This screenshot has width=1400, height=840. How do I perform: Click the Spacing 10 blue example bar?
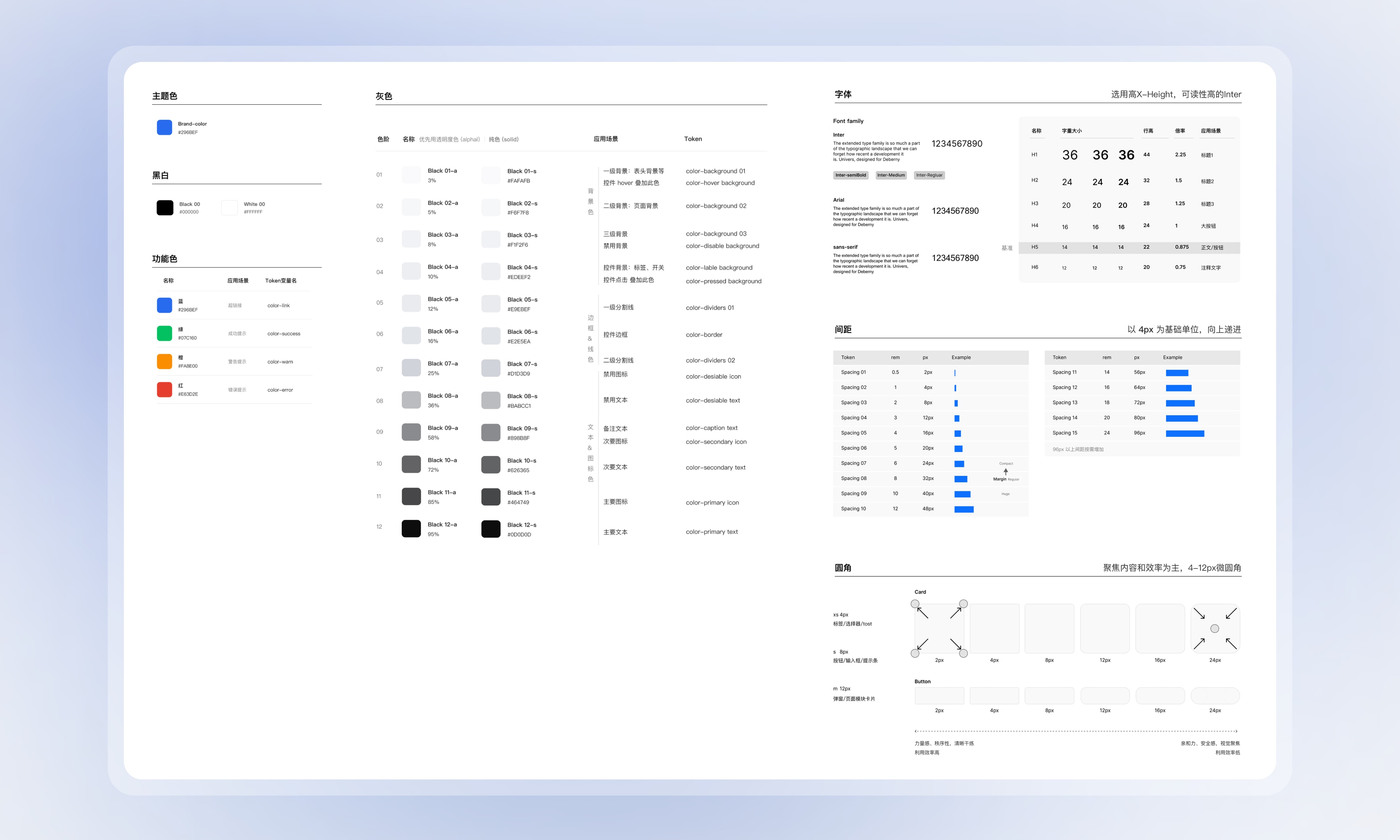point(964,509)
